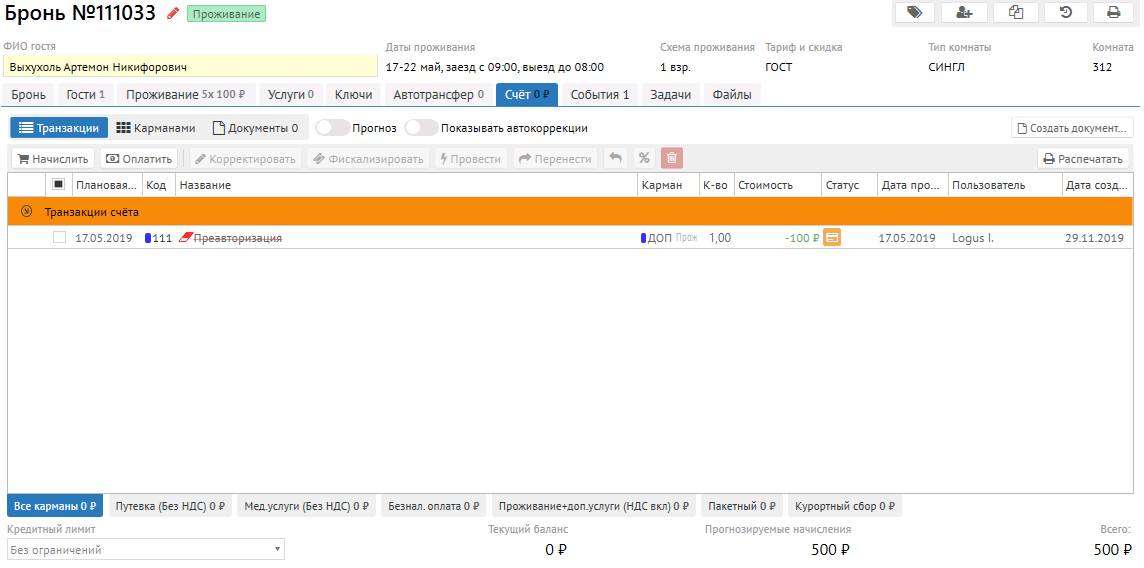The image size is (1144, 568).
Task: Select the Безнал. оплата 0 ₽ pocket
Action: point(433,506)
